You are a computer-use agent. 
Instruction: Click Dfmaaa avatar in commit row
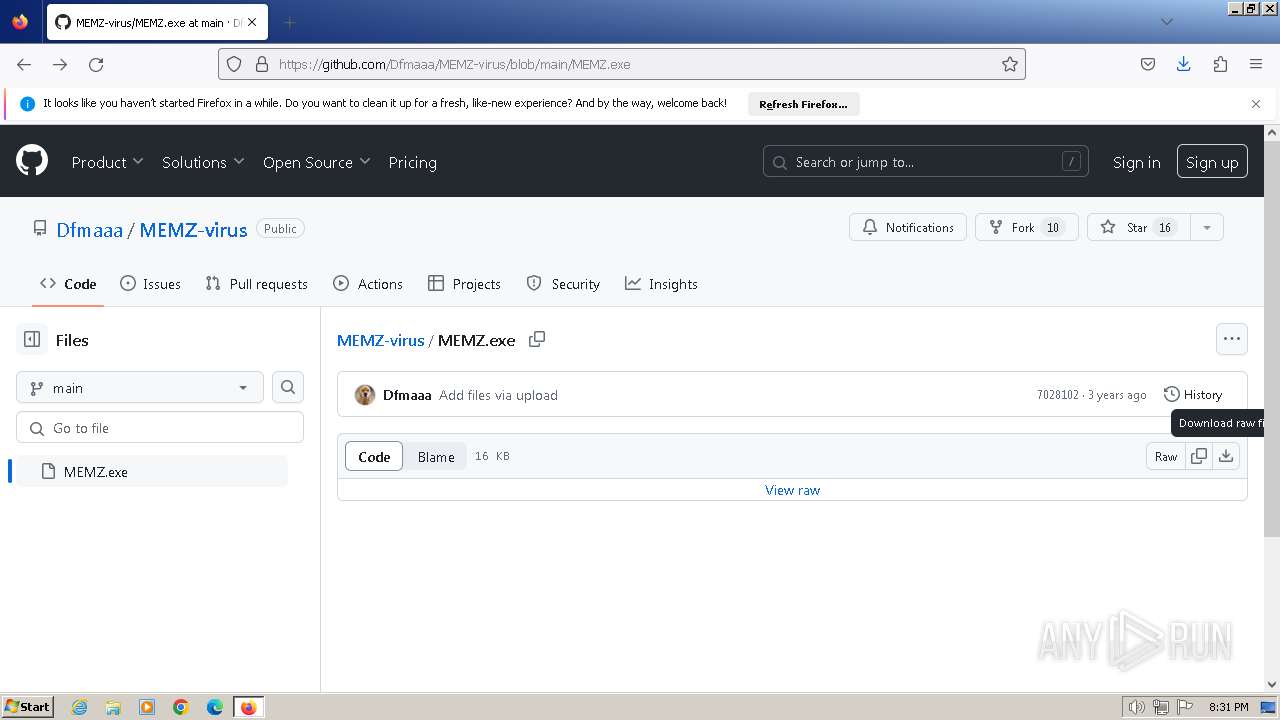(x=365, y=395)
